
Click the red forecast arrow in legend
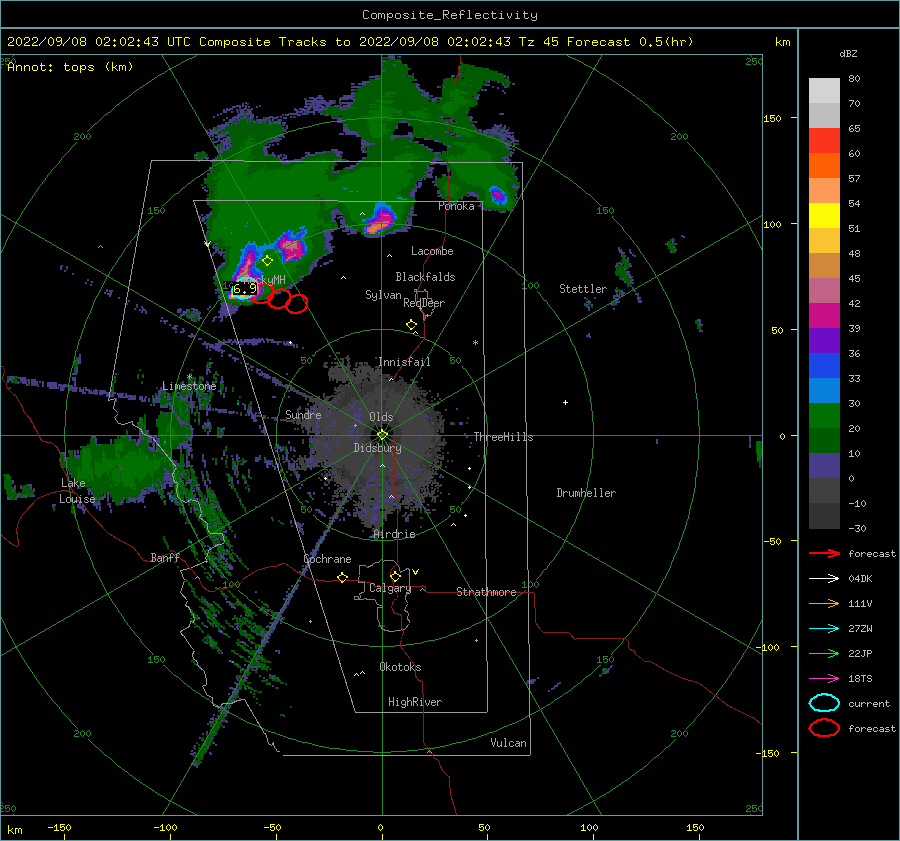coord(824,553)
